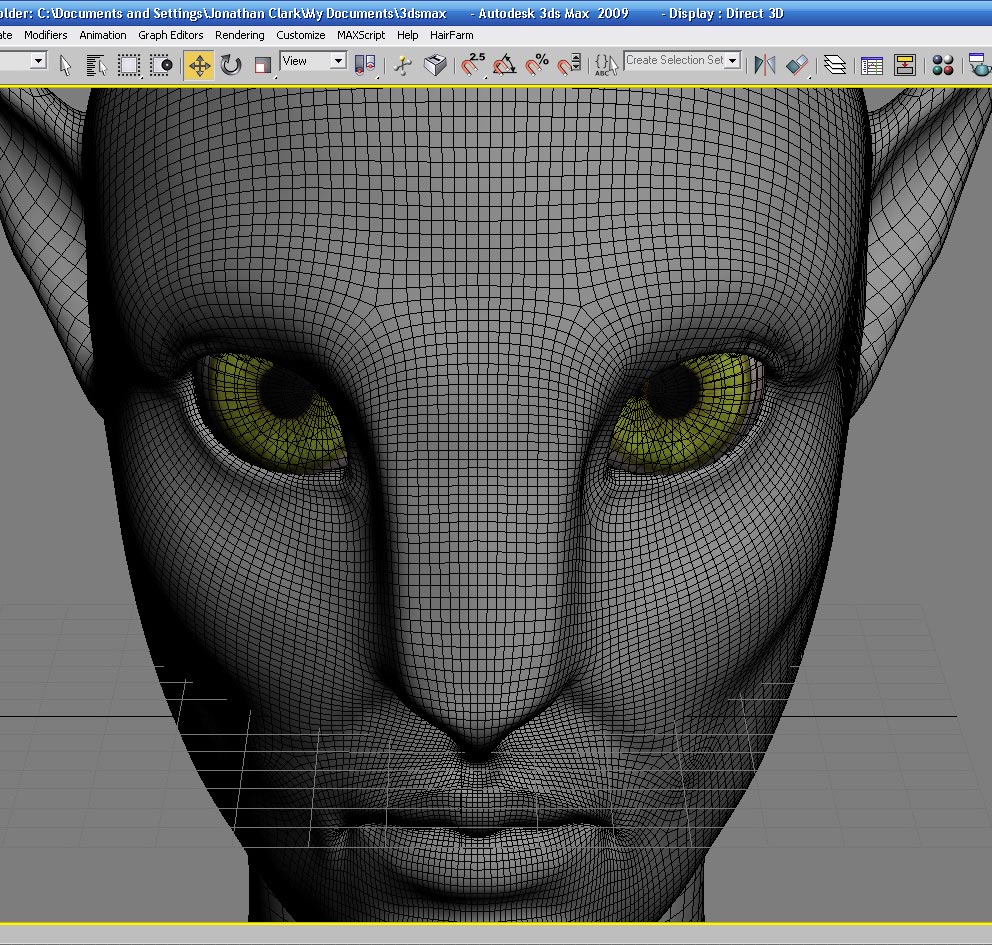
Task: Click the Use Pivot Point Center button
Action: [365, 65]
